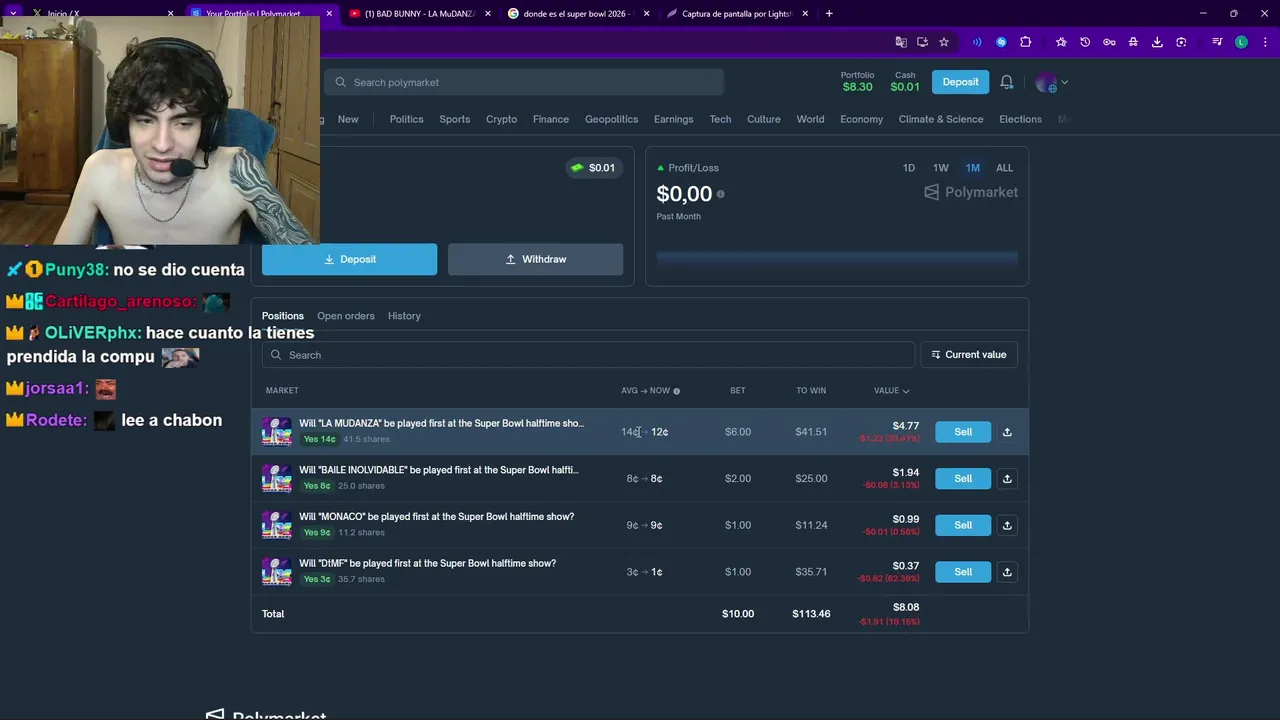Open the media controls playlist icon
This screenshot has width=1280, height=720.
tap(1217, 42)
